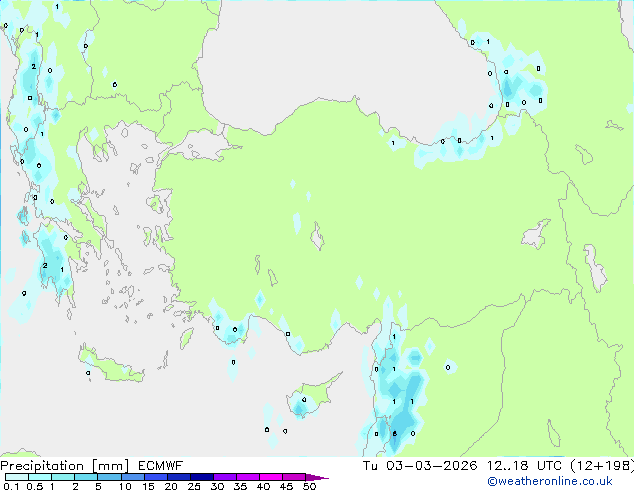Open the weatheronline.co.uk link

(x=550, y=481)
